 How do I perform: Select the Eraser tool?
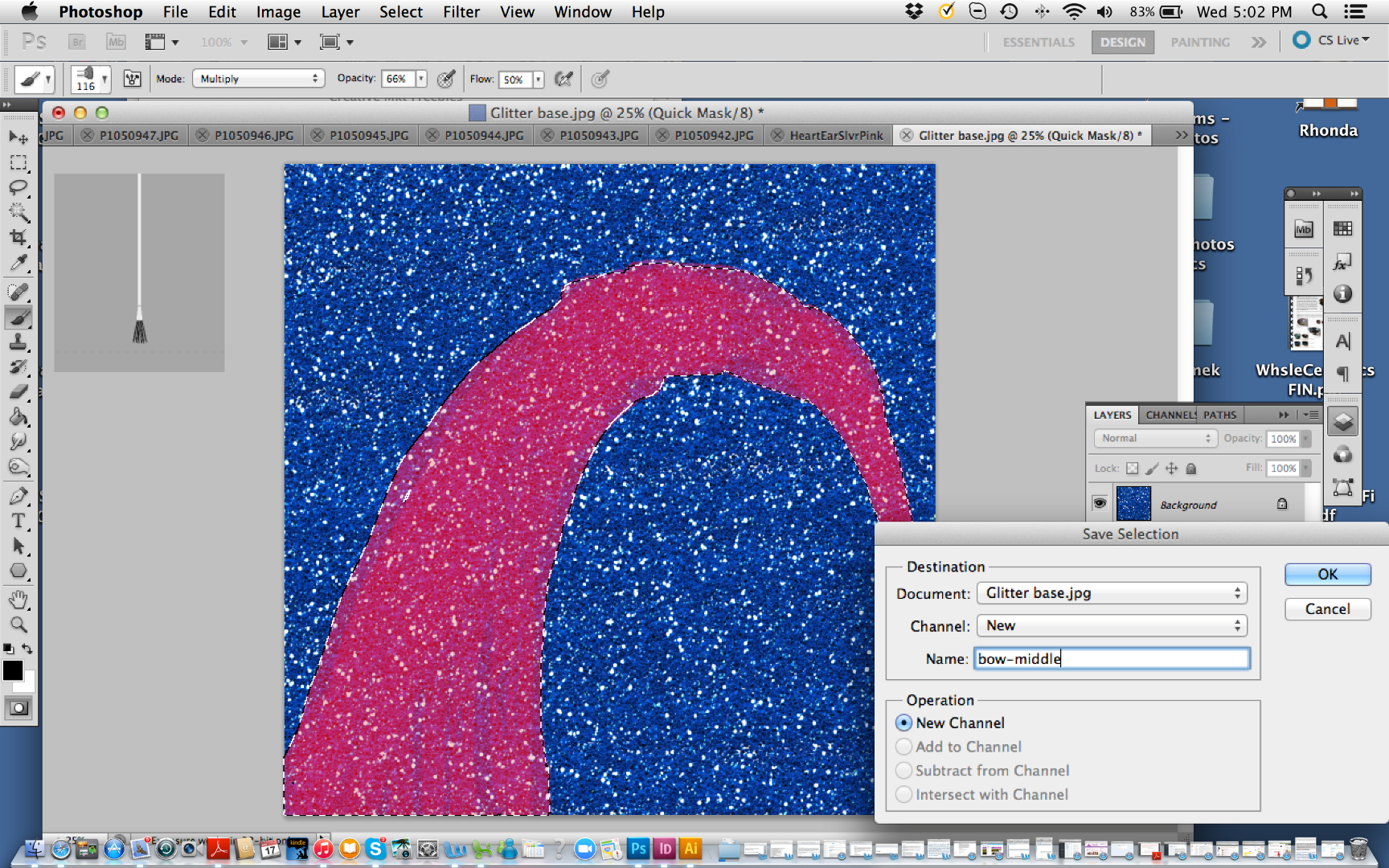pos(18,391)
